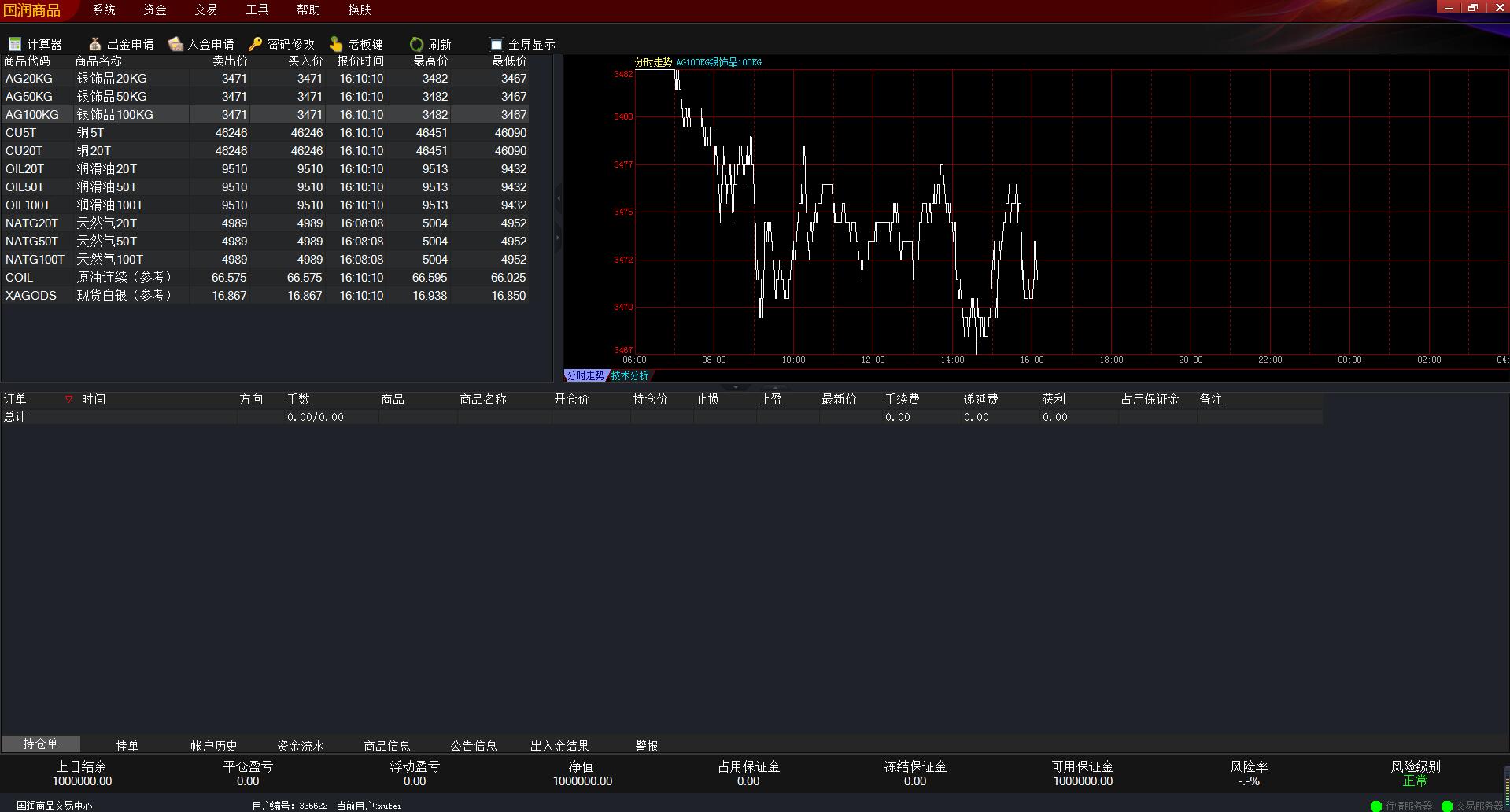Click the 国润商品 application logo
Viewport: 1510px width, 812px height.
point(32,10)
